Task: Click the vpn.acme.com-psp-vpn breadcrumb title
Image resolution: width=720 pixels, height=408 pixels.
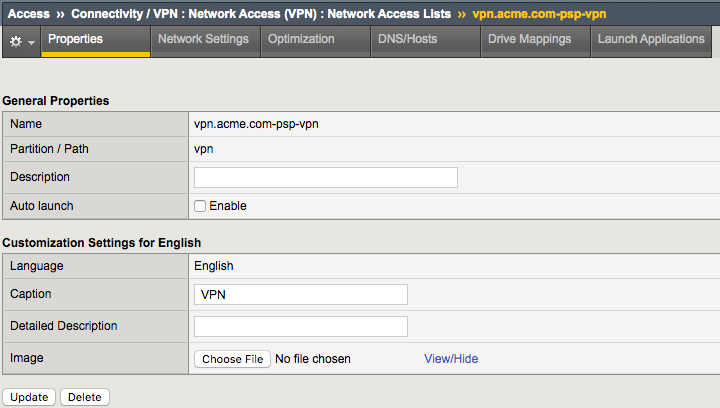Action: pyautogui.click(x=539, y=14)
